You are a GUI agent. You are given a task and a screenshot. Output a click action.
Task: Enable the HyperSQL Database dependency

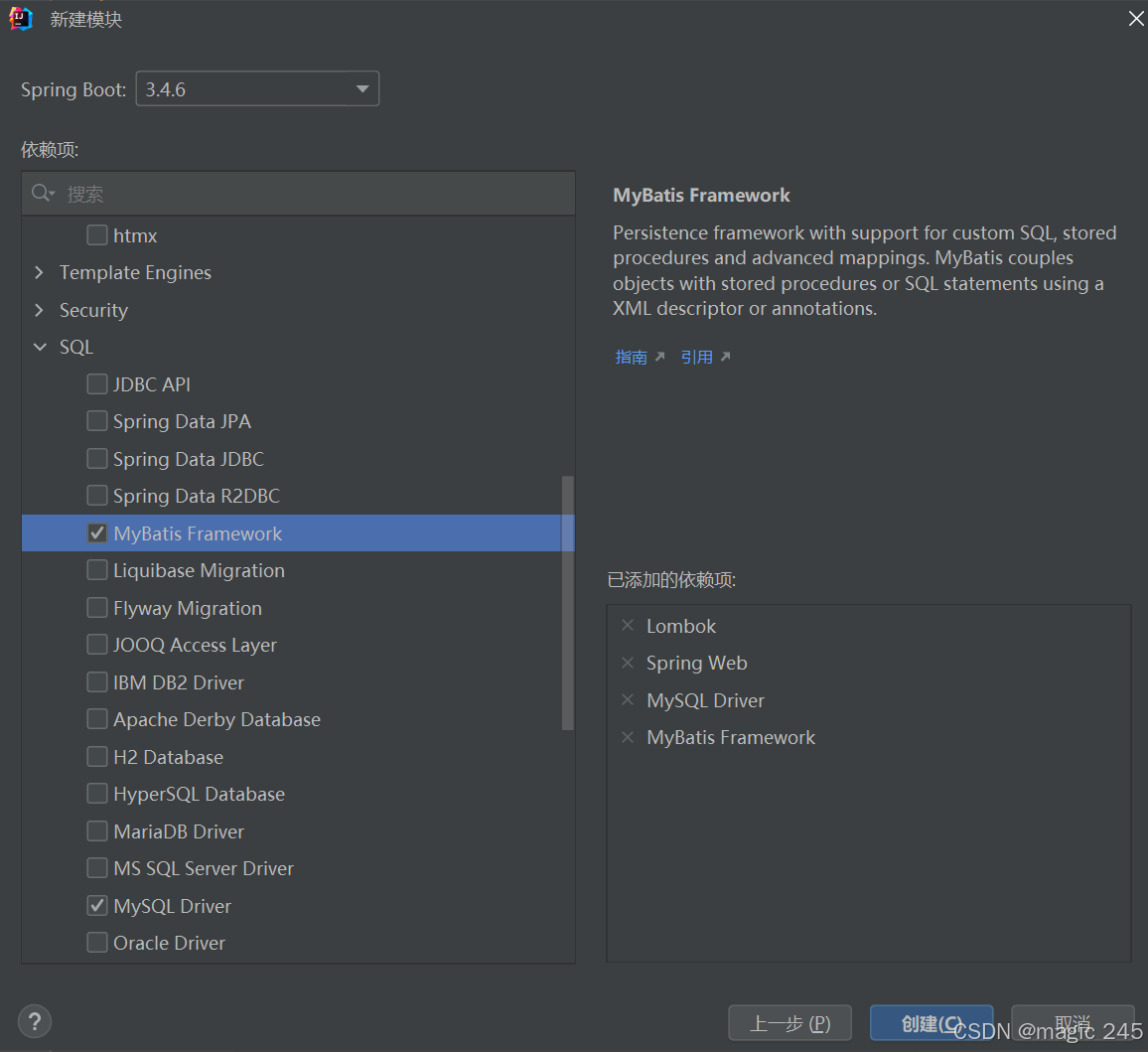96,794
